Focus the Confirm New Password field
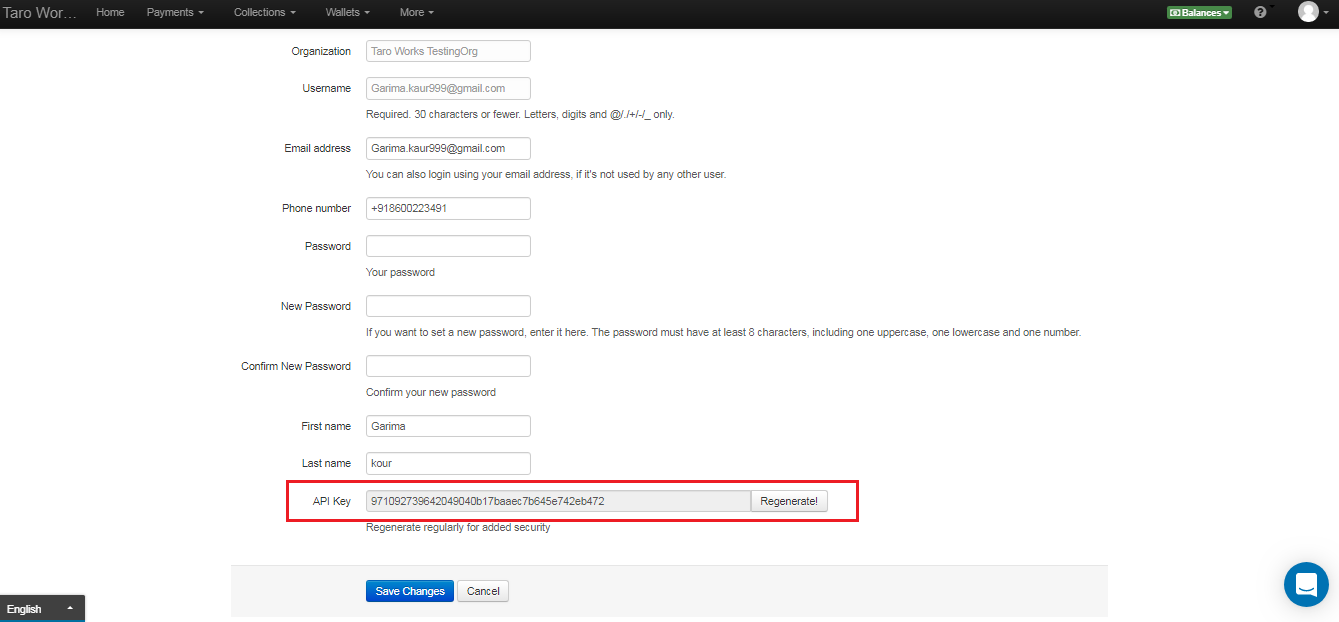The width and height of the screenshot is (1339, 622). pos(448,366)
